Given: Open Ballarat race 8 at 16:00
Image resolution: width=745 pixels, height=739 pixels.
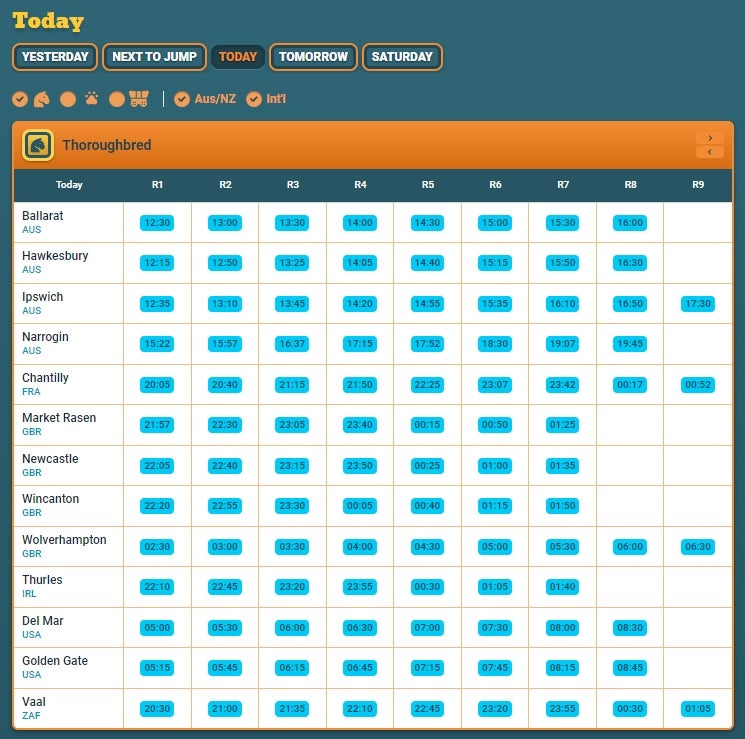Looking at the screenshot, I should (x=630, y=223).
